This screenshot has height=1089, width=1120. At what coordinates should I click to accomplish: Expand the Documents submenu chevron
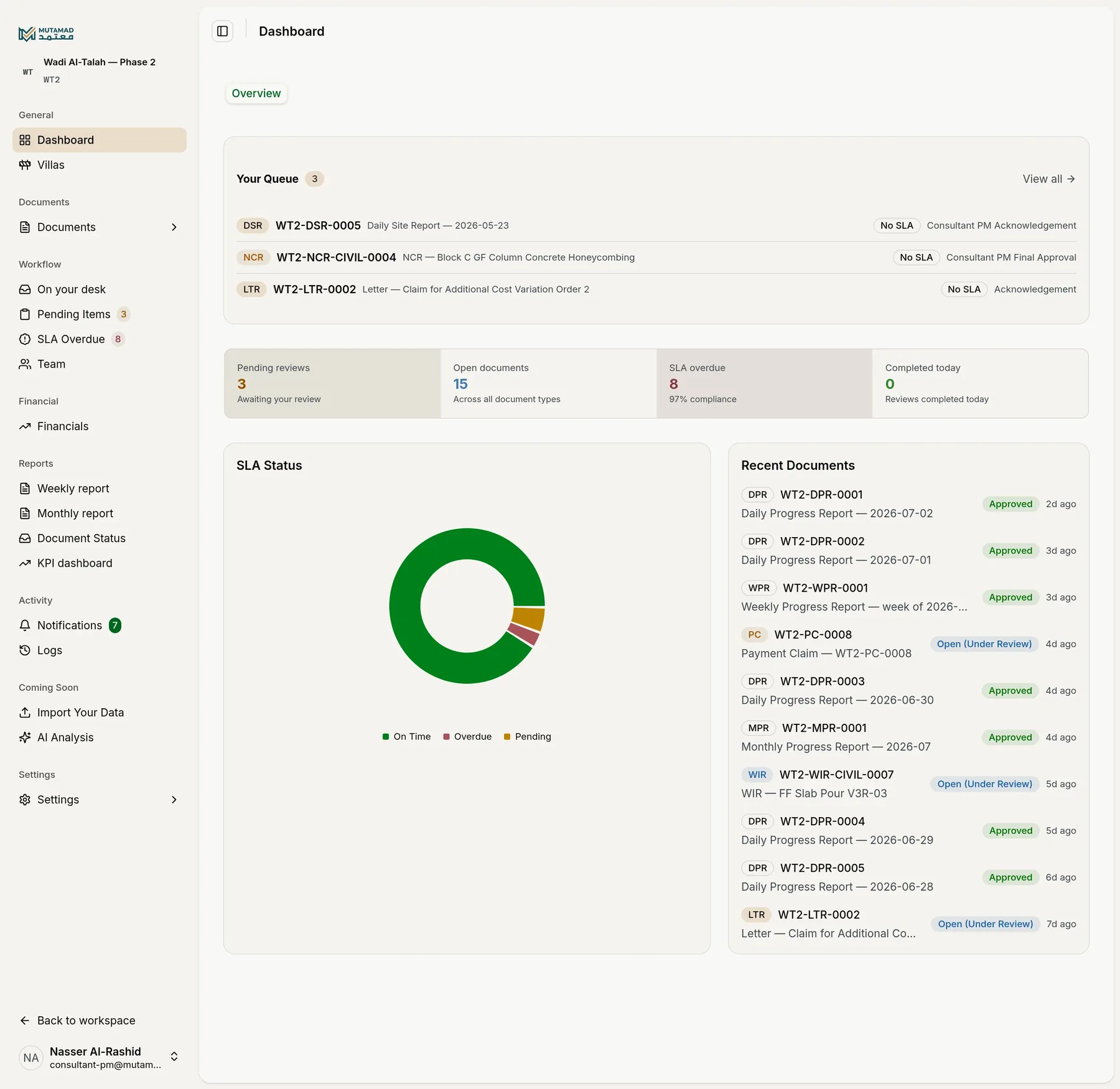(174, 227)
